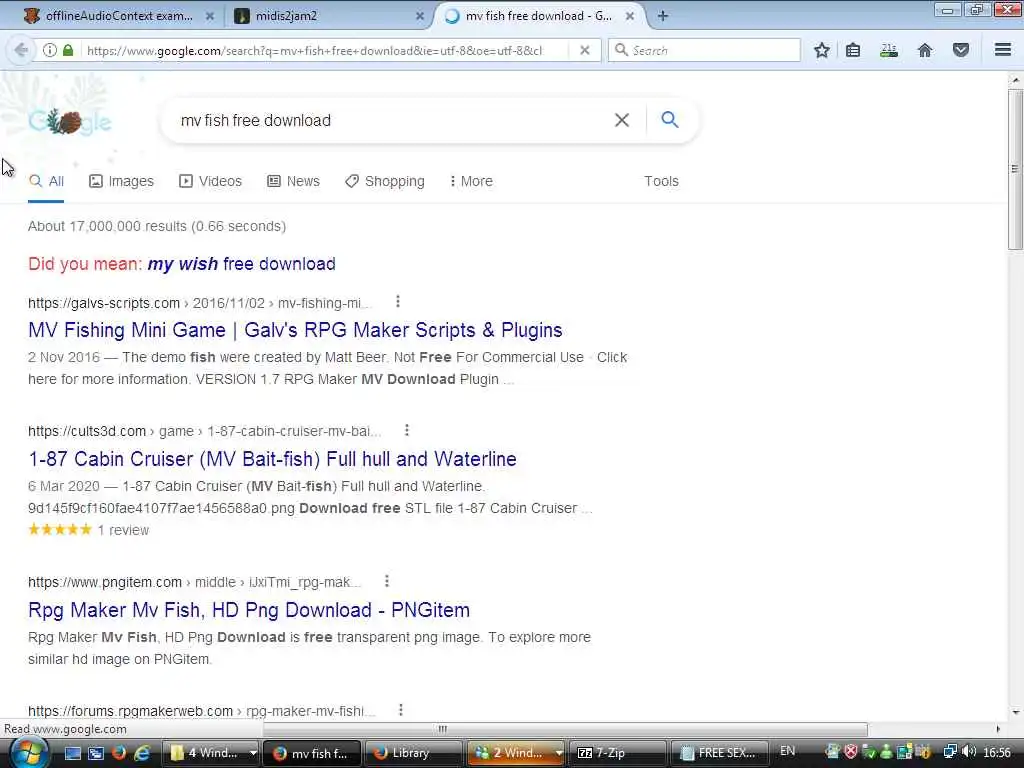Image resolution: width=1024 pixels, height=768 pixels.
Task: Open site information icon in address bar
Action: tap(50, 50)
